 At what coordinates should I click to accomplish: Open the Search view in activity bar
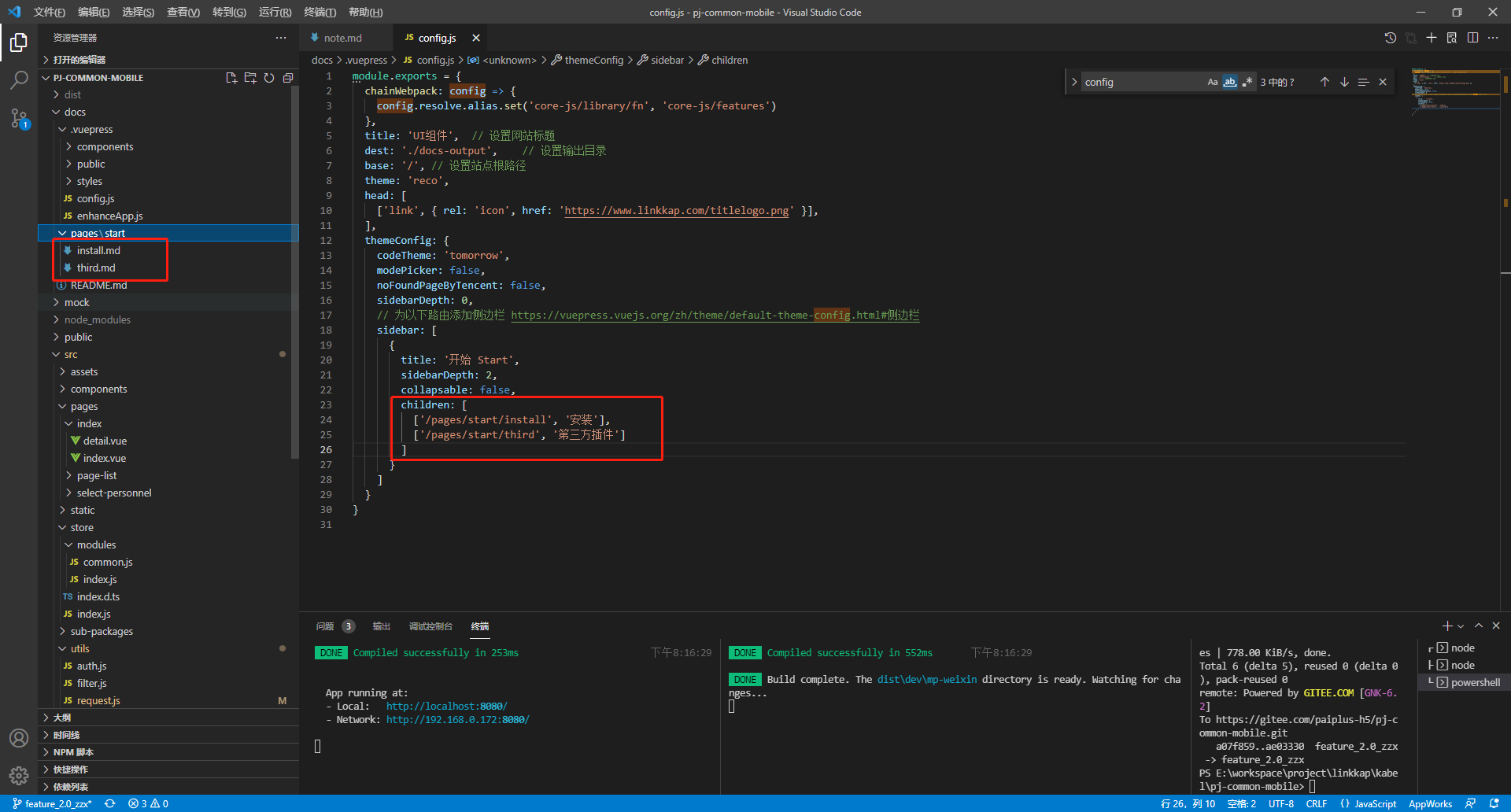point(19,80)
